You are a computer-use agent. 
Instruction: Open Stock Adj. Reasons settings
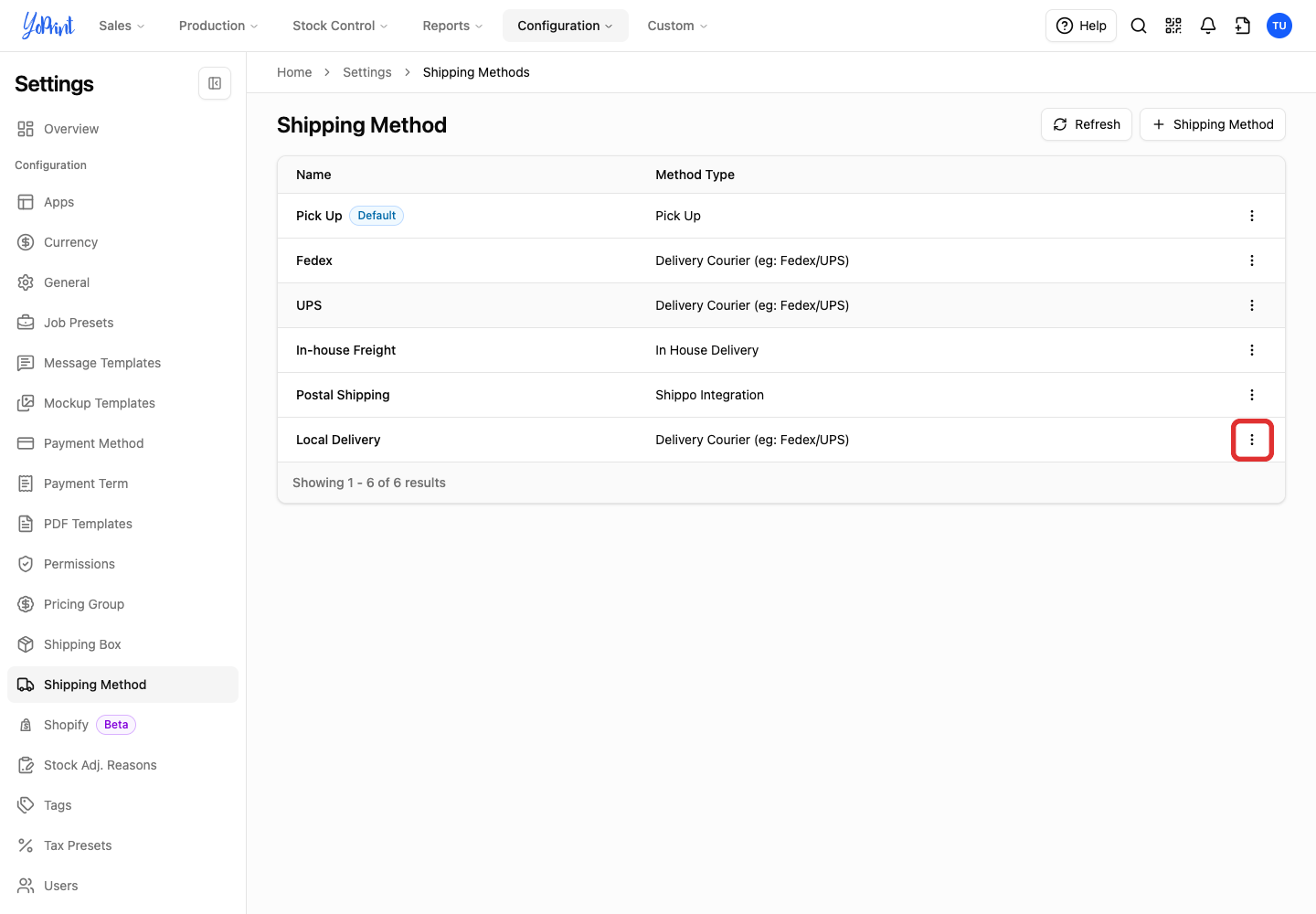122,765
